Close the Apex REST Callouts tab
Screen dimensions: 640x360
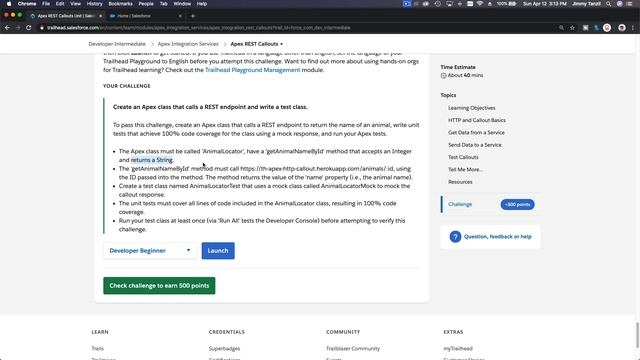(100, 16)
